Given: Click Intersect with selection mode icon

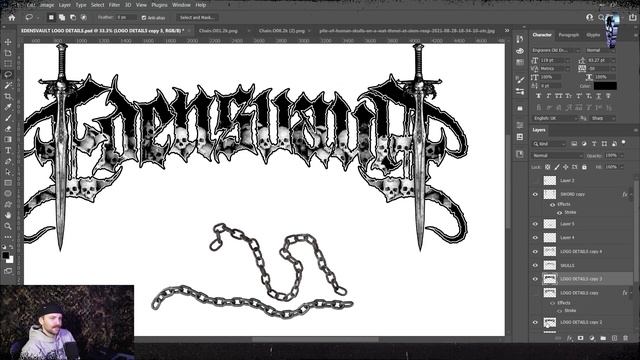Looking at the screenshot, I should 83,18.
